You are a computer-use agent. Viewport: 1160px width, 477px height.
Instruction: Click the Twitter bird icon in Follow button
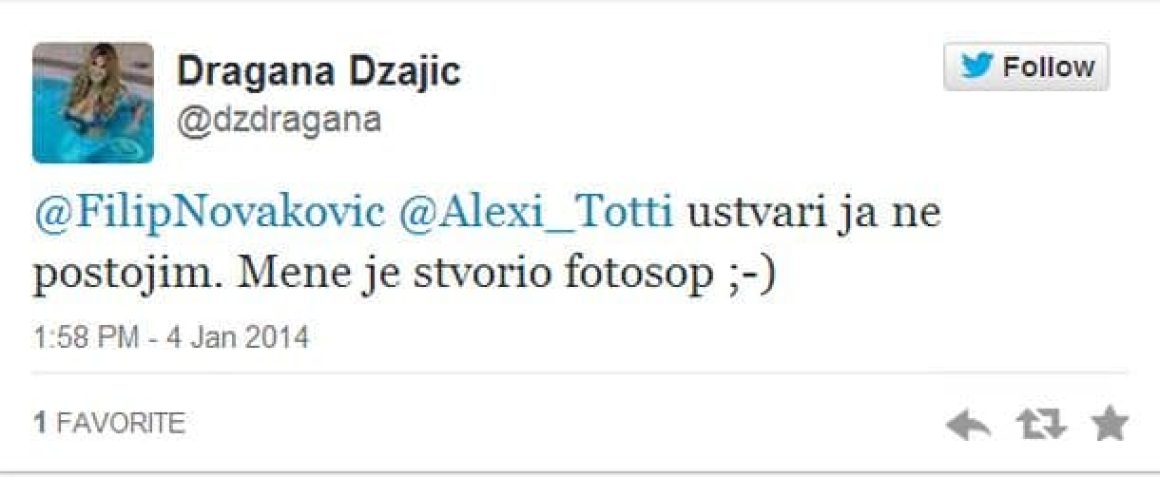[x=977, y=67]
